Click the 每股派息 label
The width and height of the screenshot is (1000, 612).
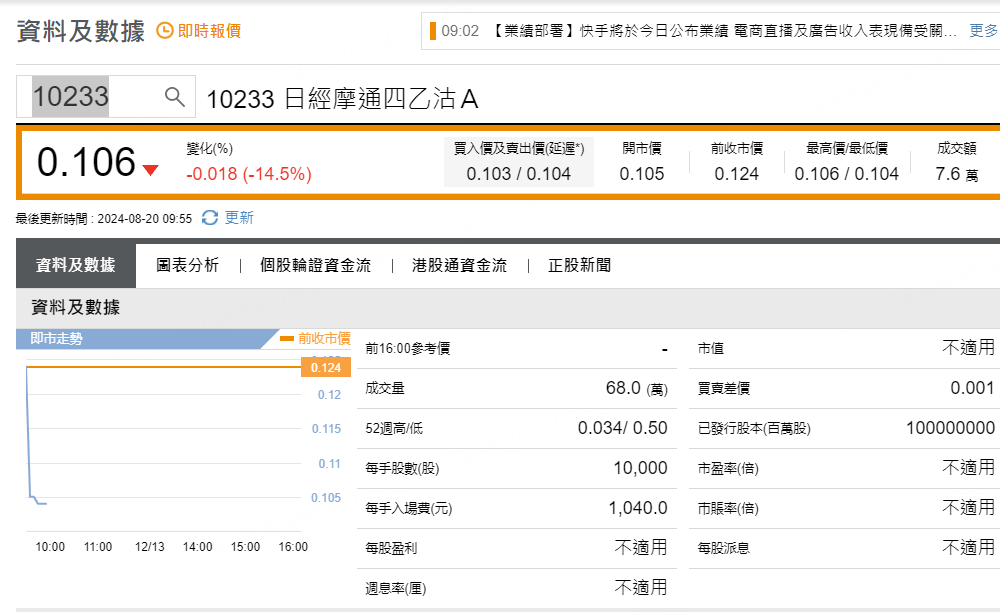723,548
